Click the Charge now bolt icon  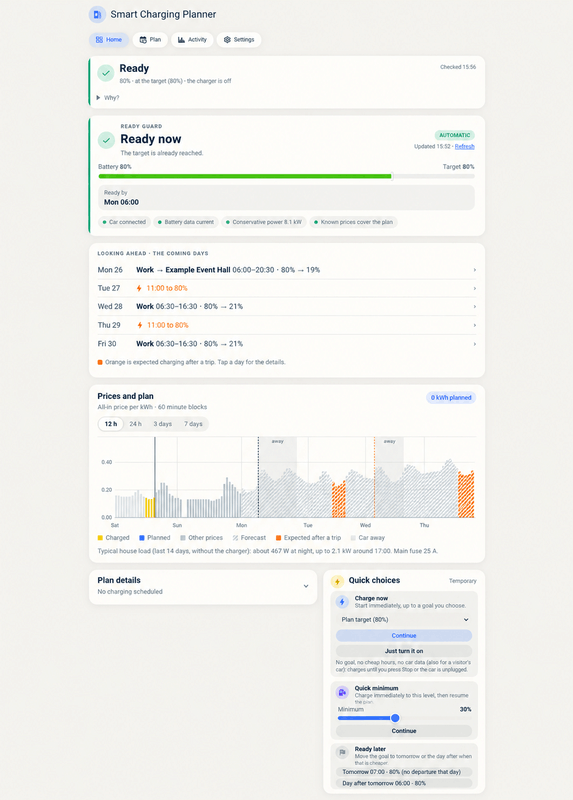(x=342, y=602)
